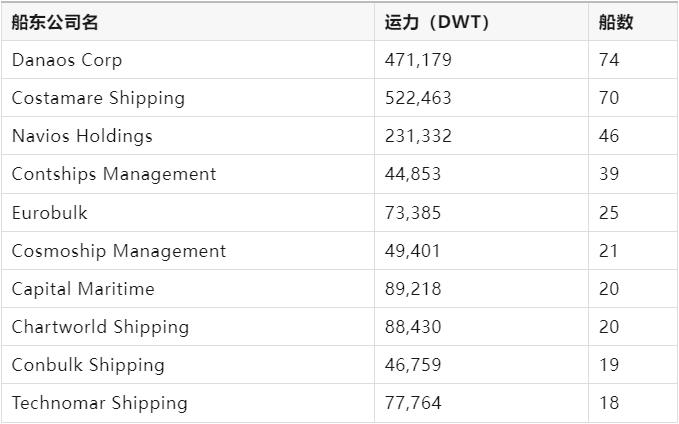The width and height of the screenshot is (679, 424).
Task: Click the 471,179 capacity value
Action: point(418,60)
